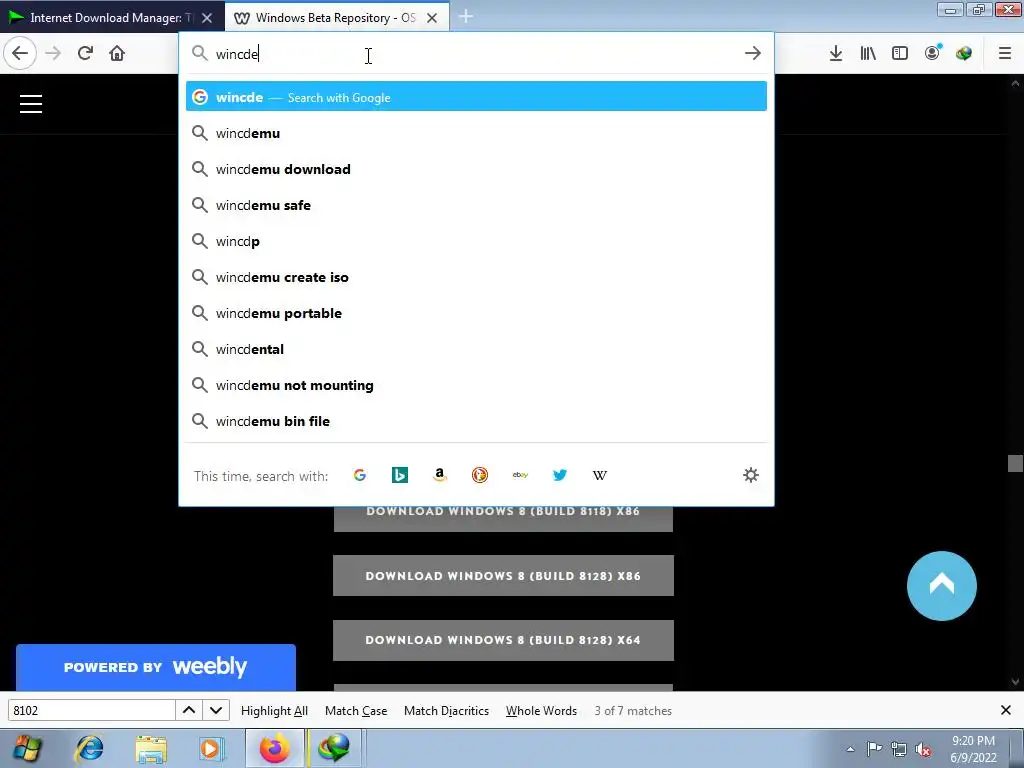Click the Powered by Weebly banner
The height and width of the screenshot is (768, 1024).
pyautogui.click(x=155, y=667)
